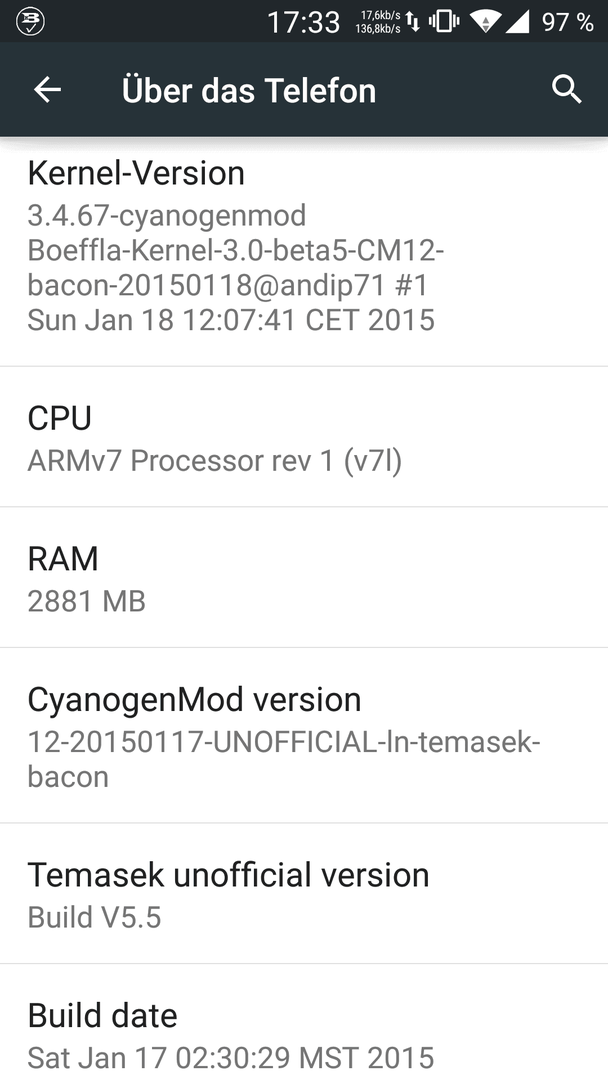Tap the back arrow in the header

click(48, 90)
